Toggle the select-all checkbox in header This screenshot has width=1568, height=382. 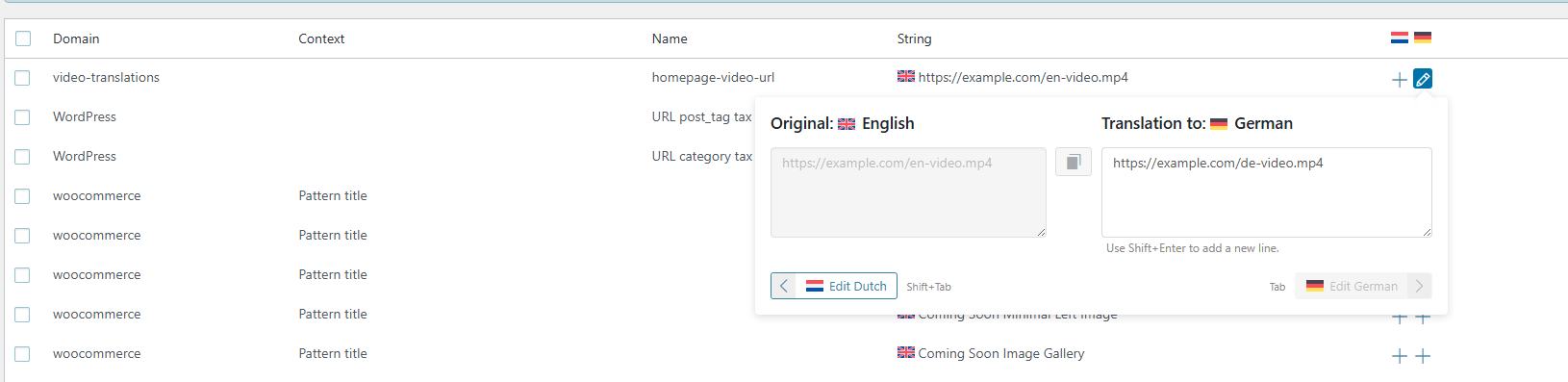[23, 38]
